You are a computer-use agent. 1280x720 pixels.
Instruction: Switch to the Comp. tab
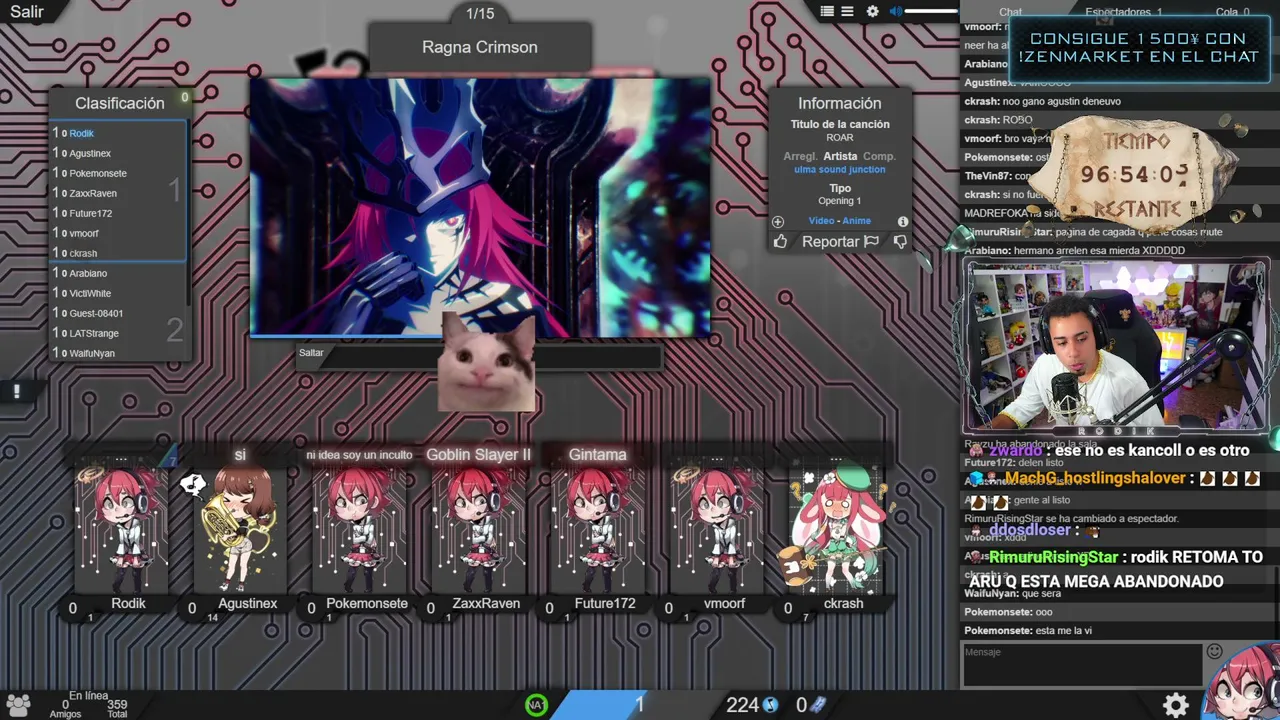879,156
